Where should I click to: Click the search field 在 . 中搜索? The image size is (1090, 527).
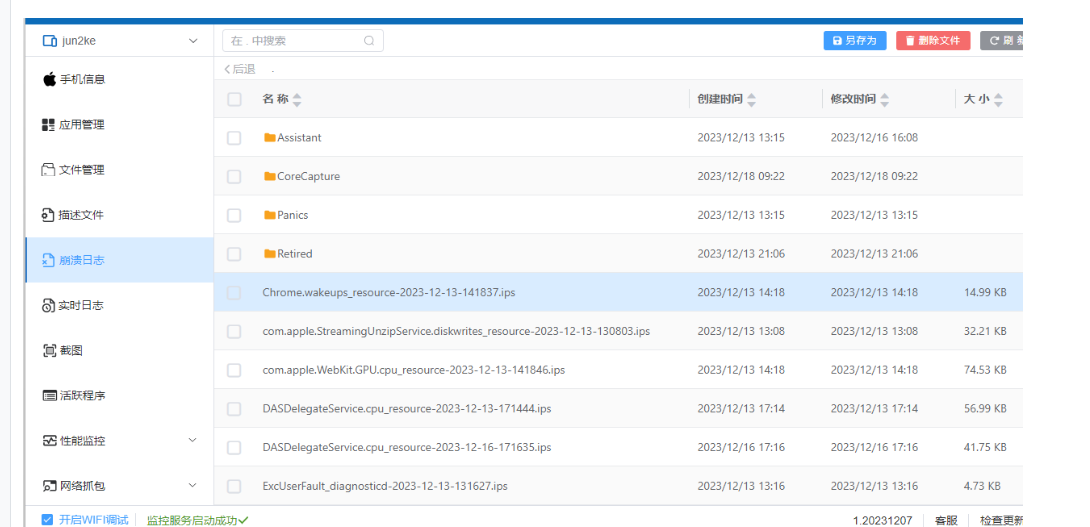coord(302,40)
